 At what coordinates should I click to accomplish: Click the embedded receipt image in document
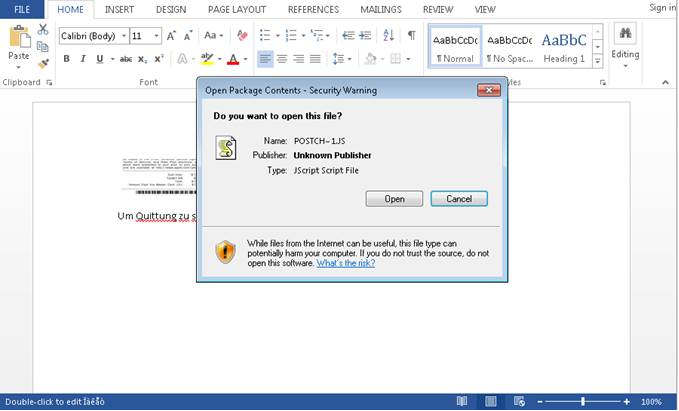(159, 176)
